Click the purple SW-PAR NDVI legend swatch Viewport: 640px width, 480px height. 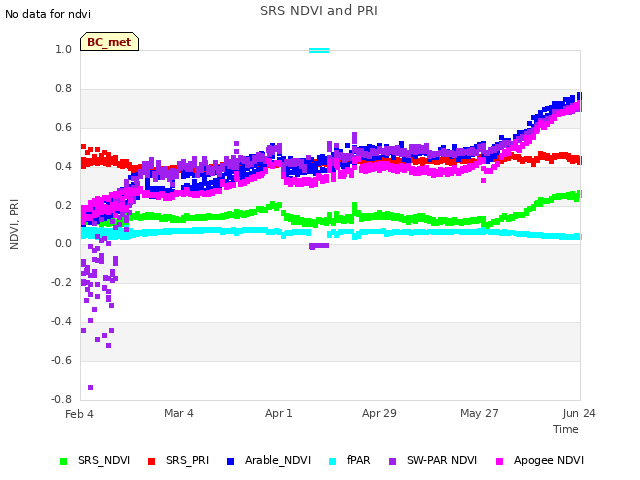pyautogui.click(x=392, y=461)
